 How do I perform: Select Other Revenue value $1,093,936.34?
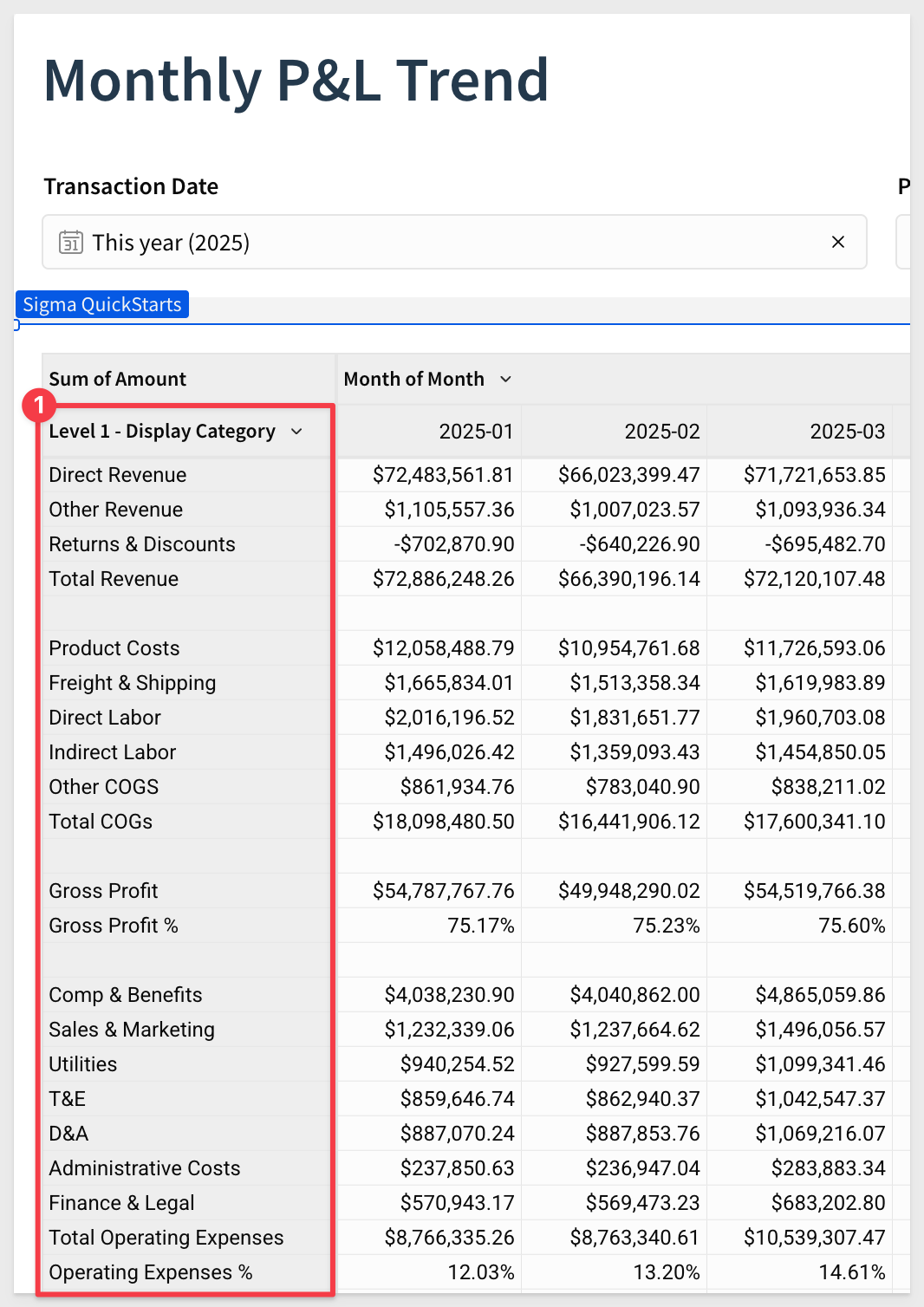tap(821, 510)
